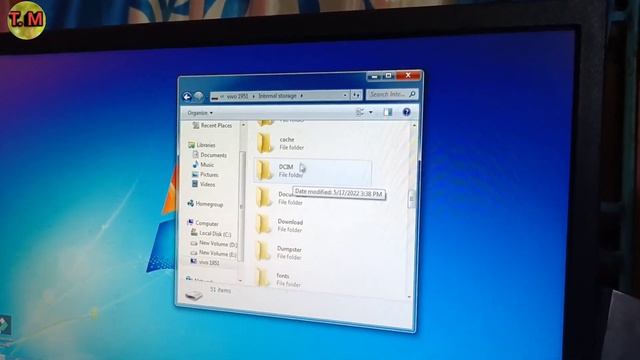Click the fonts folder icon
This screenshot has width=640, height=360.
pyautogui.click(x=263, y=278)
